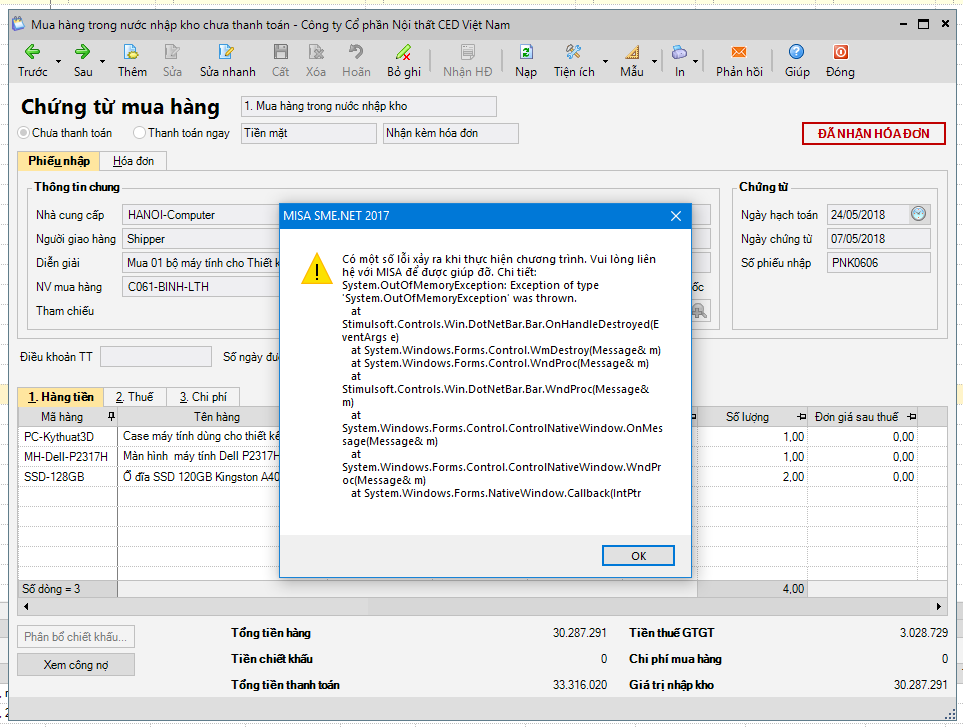963x727 pixels.
Task: Click the pin icon on Mã hàng column
Action: (x=111, y=417)
